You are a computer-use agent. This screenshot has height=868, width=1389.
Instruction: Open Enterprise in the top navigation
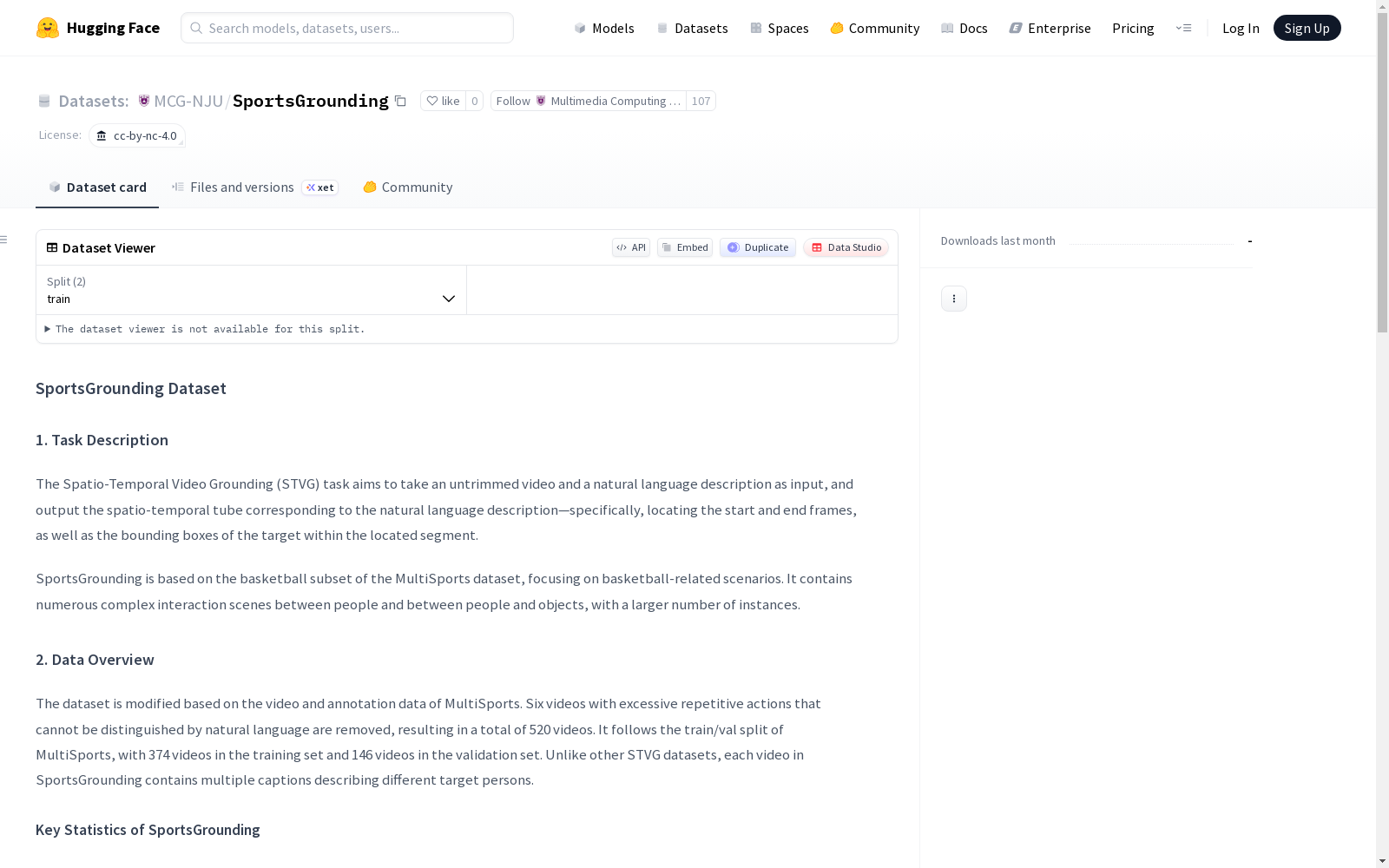point(1050,28)
